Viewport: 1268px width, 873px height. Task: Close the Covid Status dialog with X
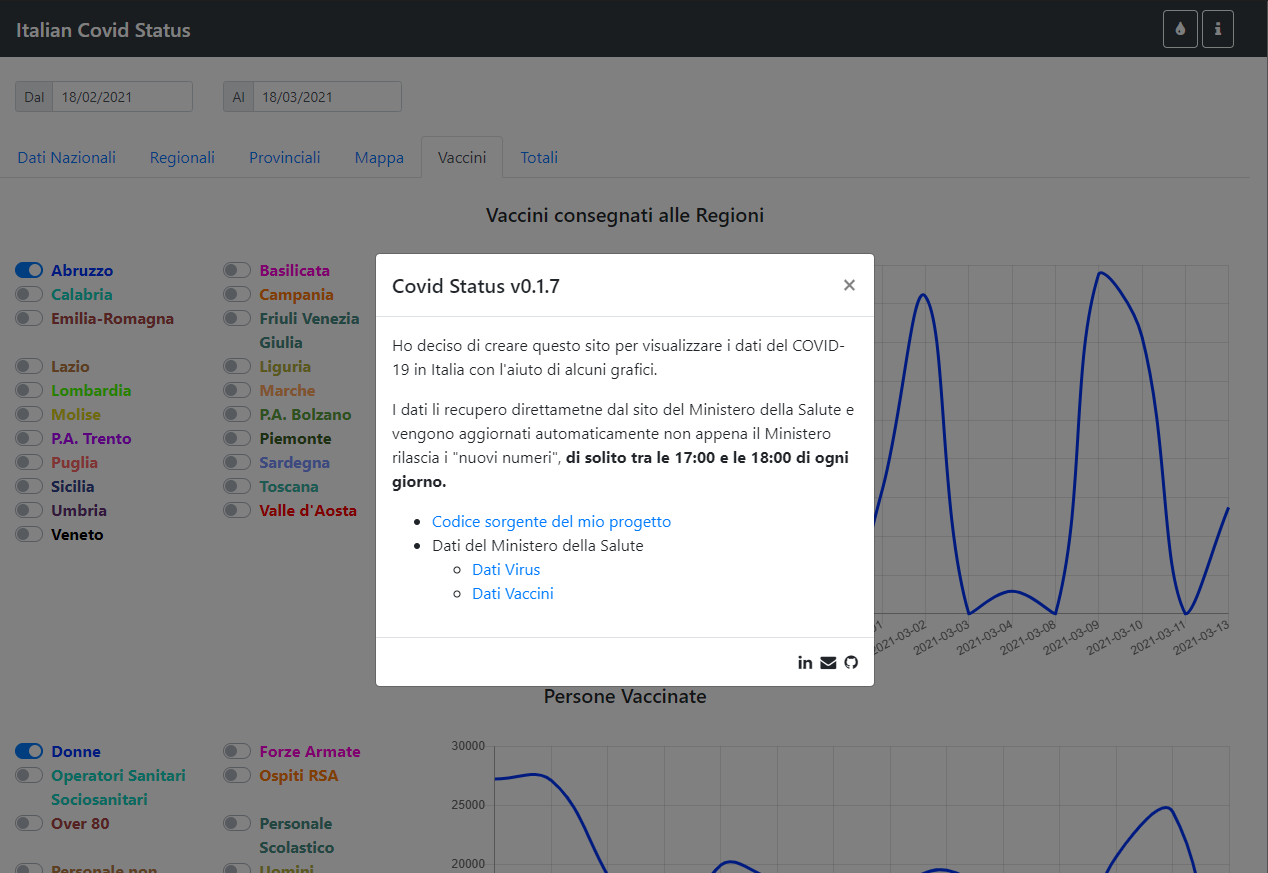click(x=849, y=285)
